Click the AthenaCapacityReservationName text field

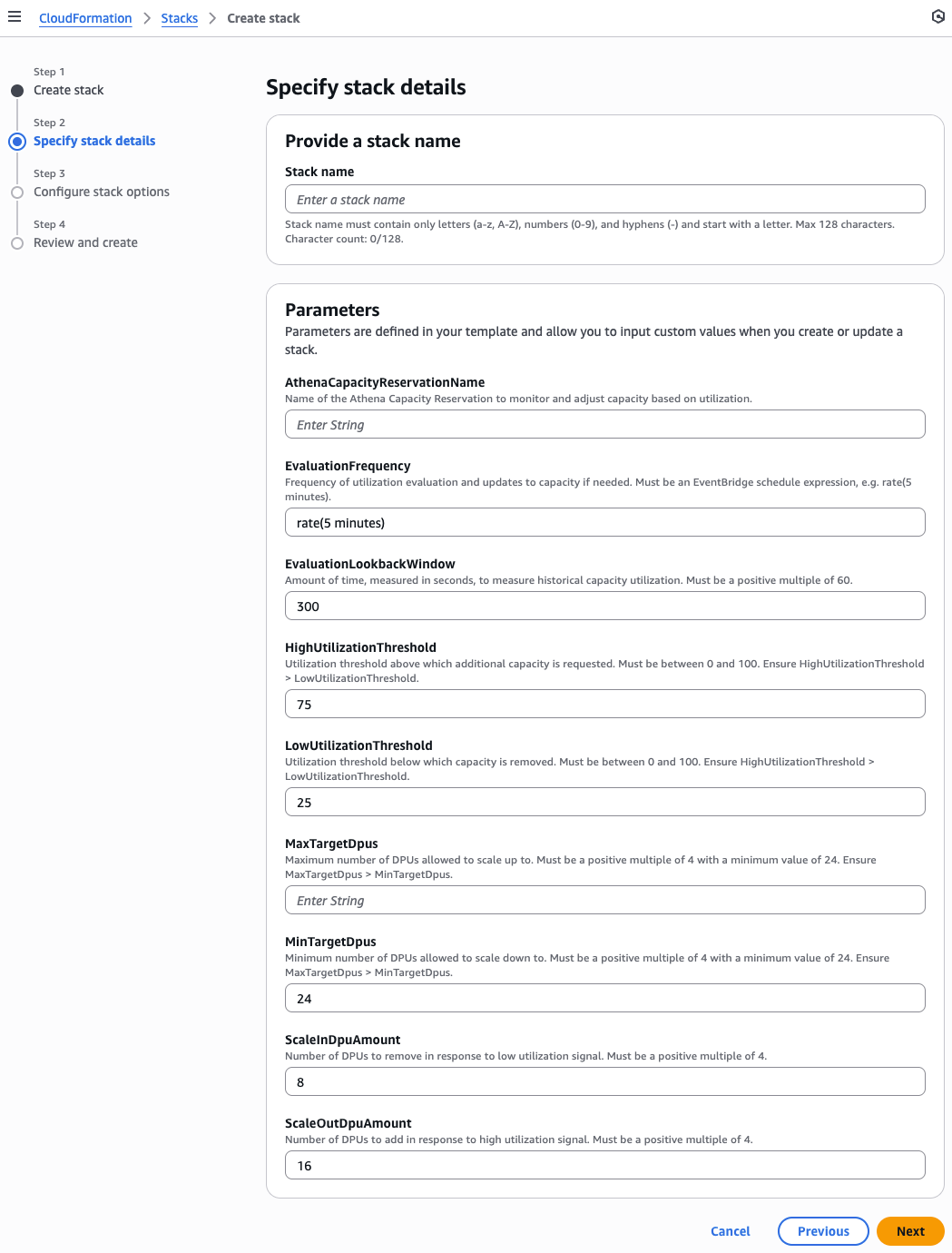[x=604, y=424]
